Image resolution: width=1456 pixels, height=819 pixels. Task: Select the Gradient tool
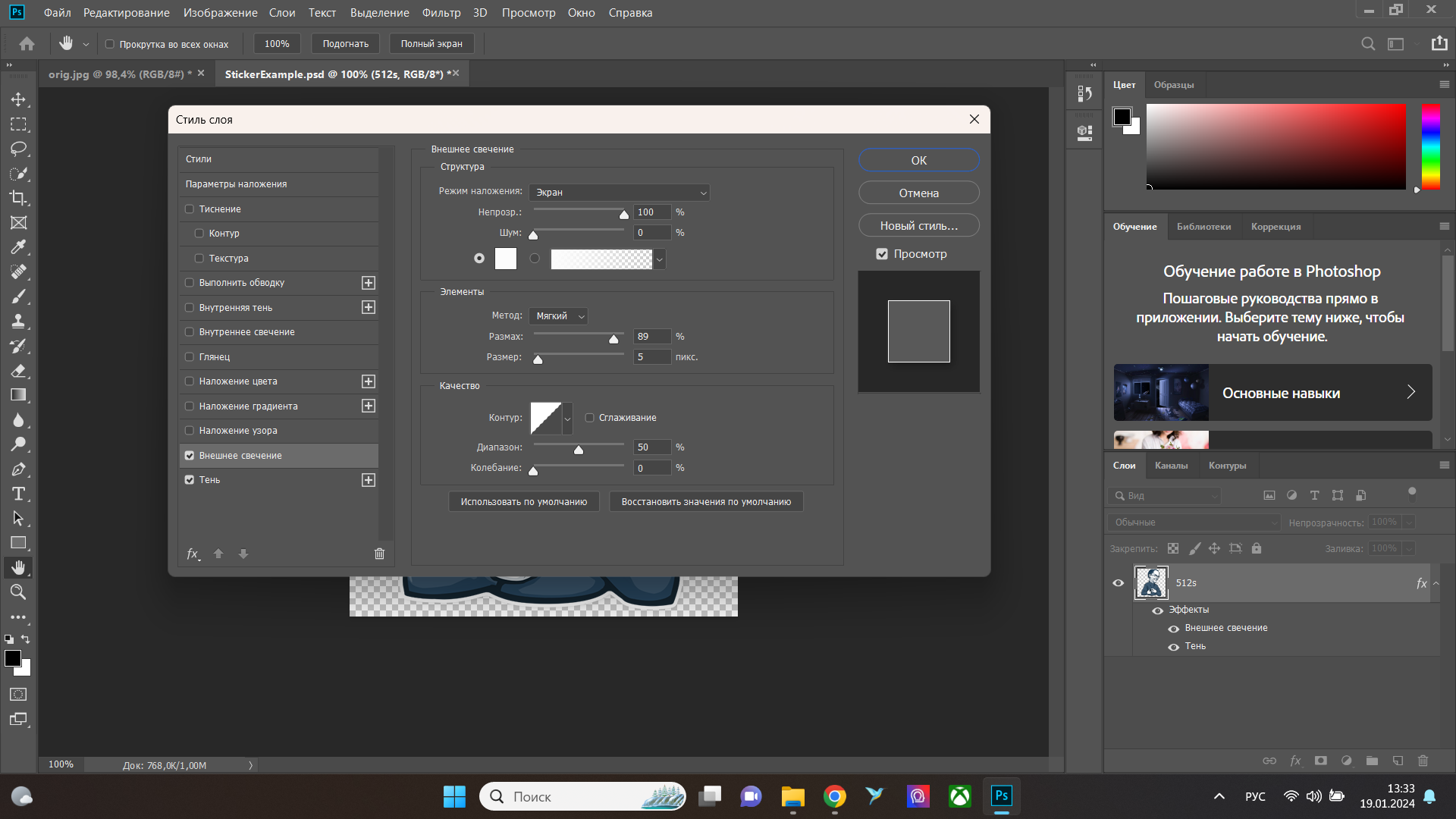coord(18,395)
